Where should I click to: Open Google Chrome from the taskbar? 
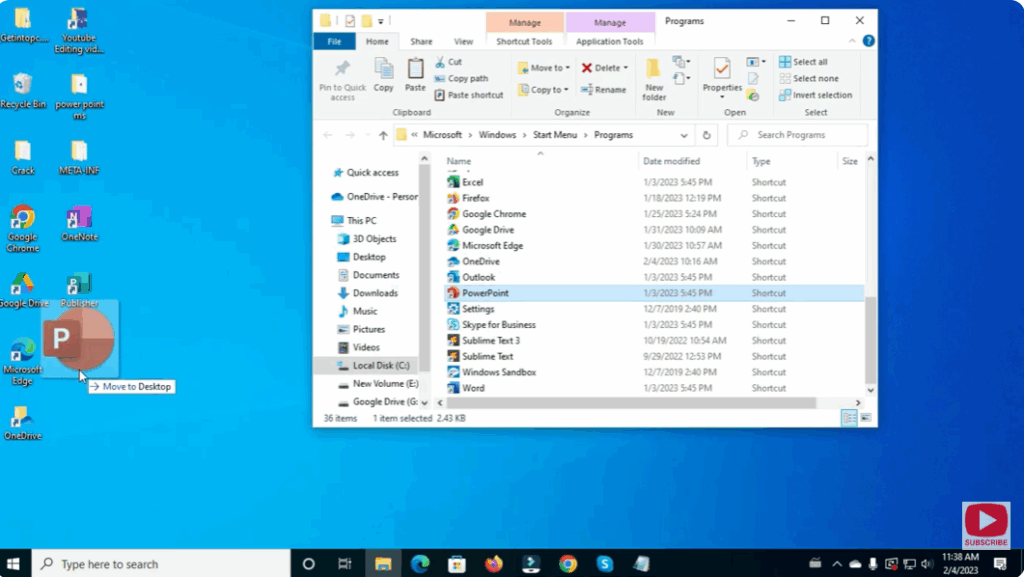tap(568, 563)
